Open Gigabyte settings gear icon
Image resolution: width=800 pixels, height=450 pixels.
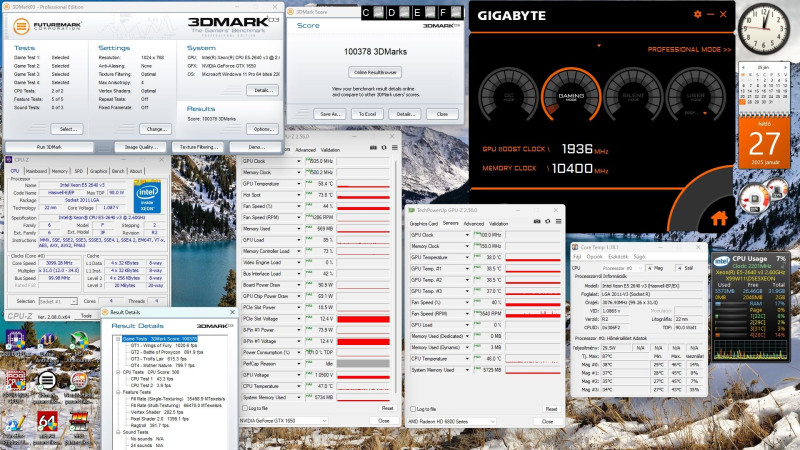697,14
